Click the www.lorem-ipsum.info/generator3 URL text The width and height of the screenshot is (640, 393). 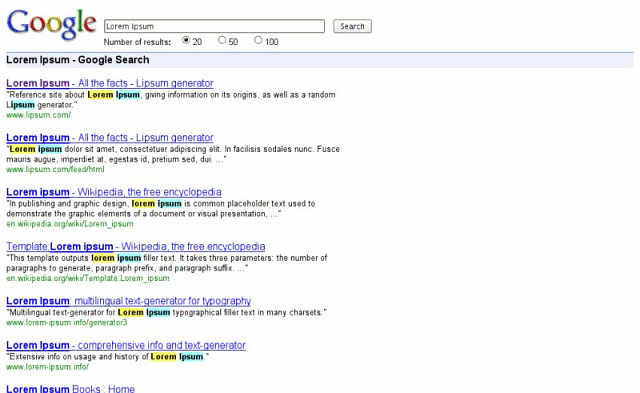[x=67, y=322]
